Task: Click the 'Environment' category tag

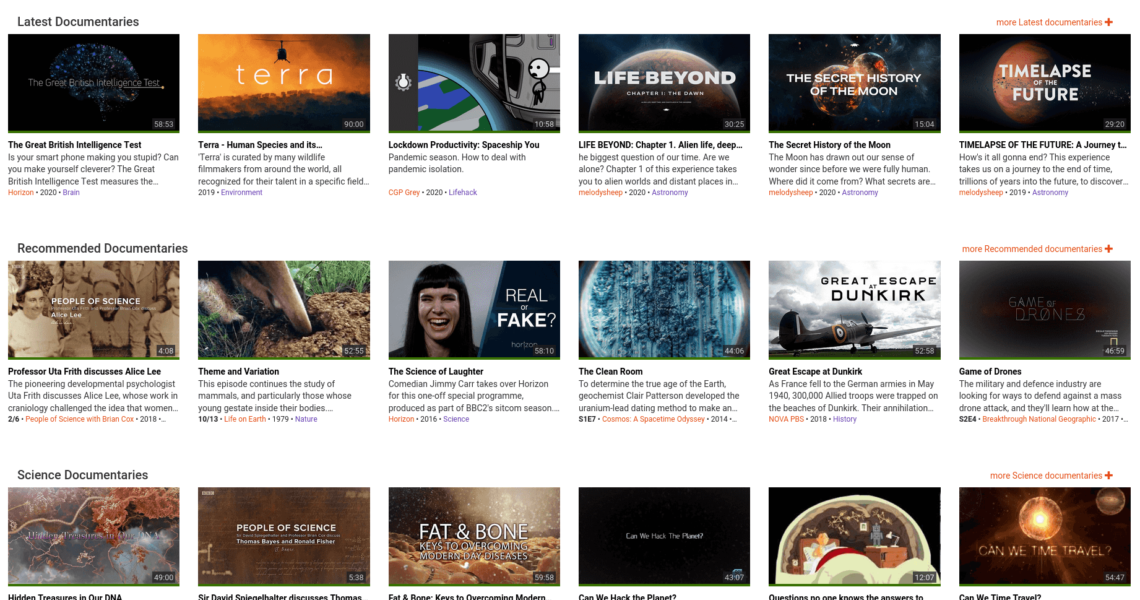Action: click(x=242, y=192)
